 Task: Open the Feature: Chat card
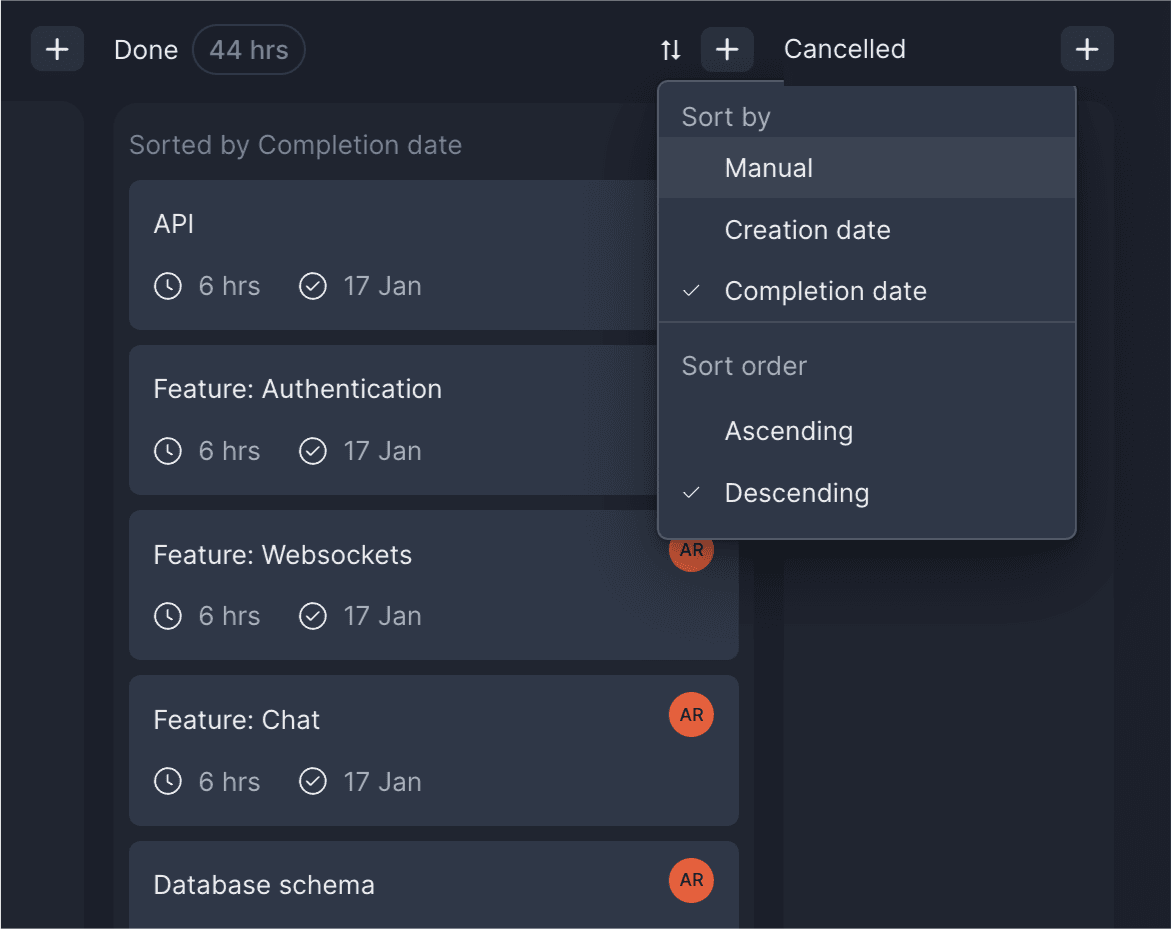point(434,751)
